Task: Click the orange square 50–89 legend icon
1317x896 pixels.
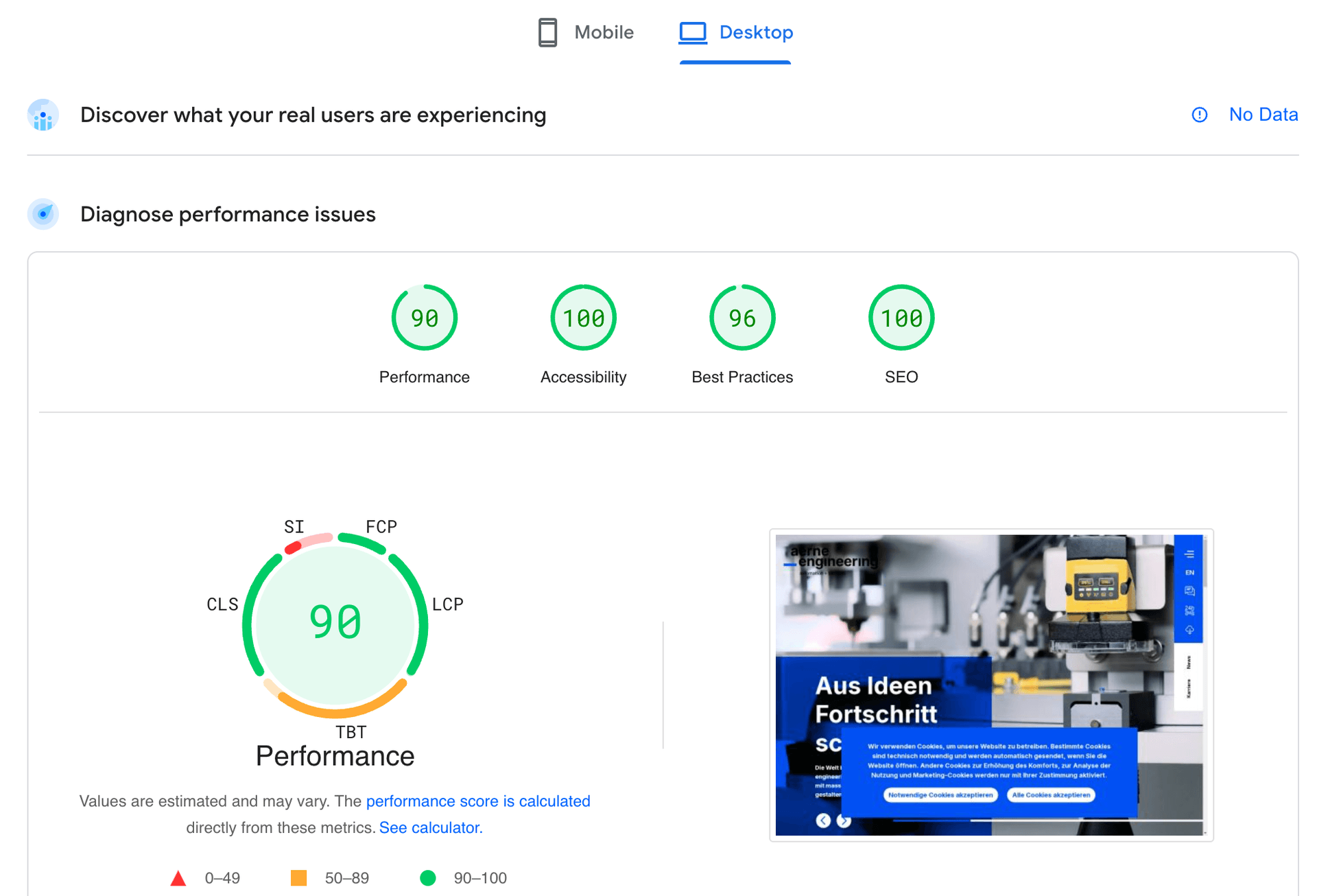Action: [x=298, y=878]
